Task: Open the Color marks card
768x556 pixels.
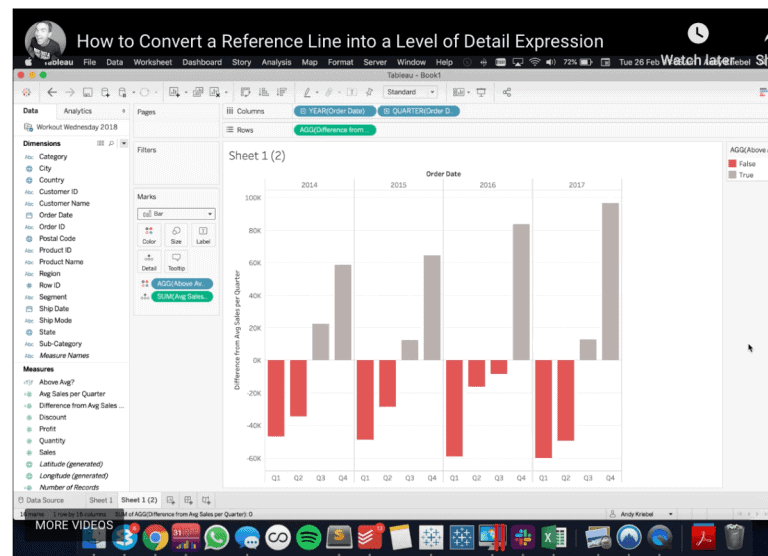Action: 149,235
